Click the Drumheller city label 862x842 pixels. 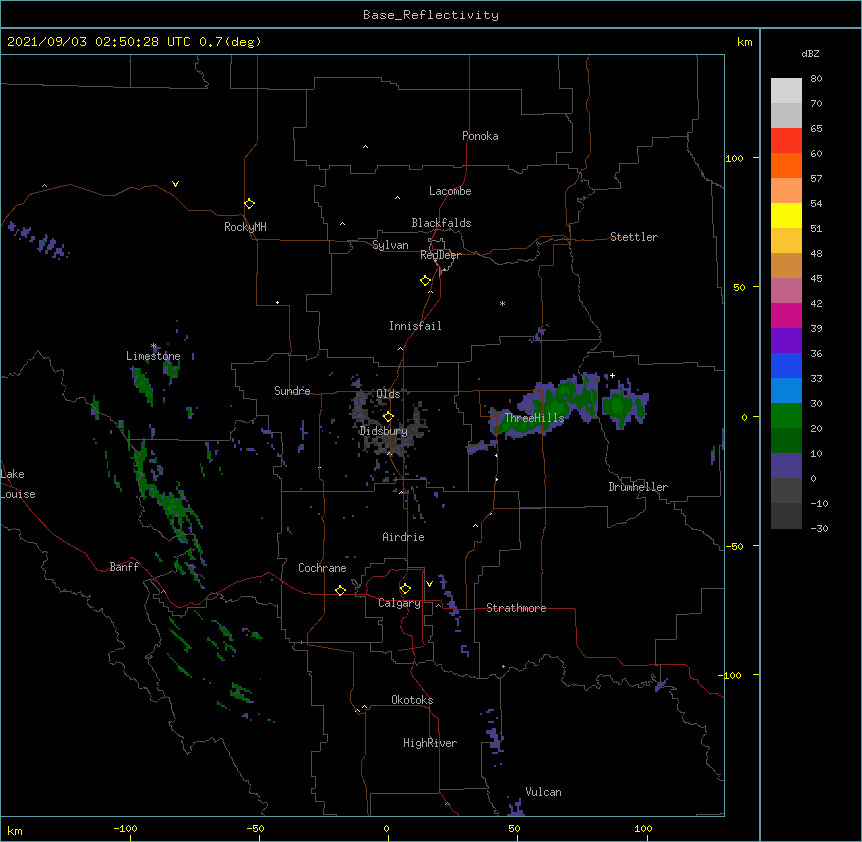point(638,487)
